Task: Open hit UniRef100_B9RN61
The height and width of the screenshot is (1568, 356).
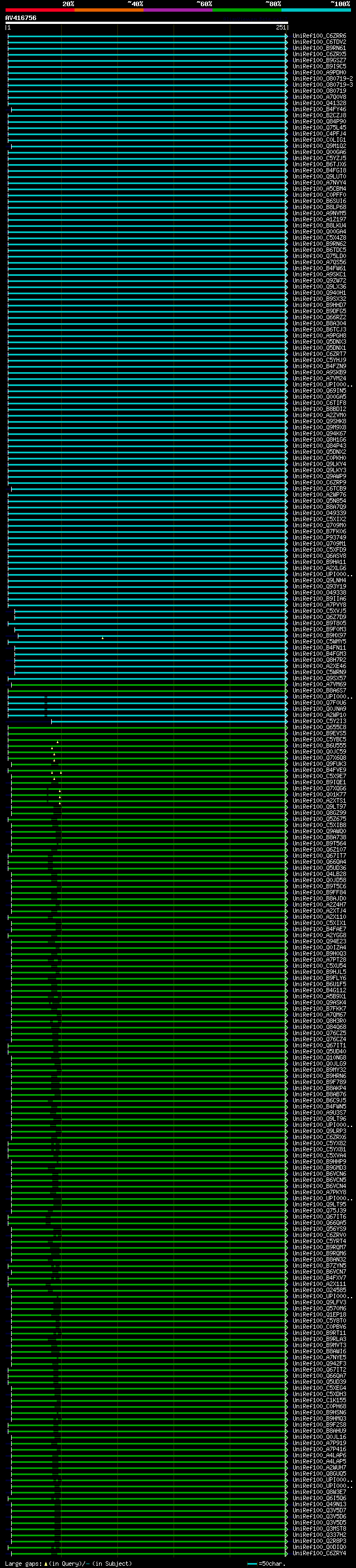Action: (x=319, y=48)
